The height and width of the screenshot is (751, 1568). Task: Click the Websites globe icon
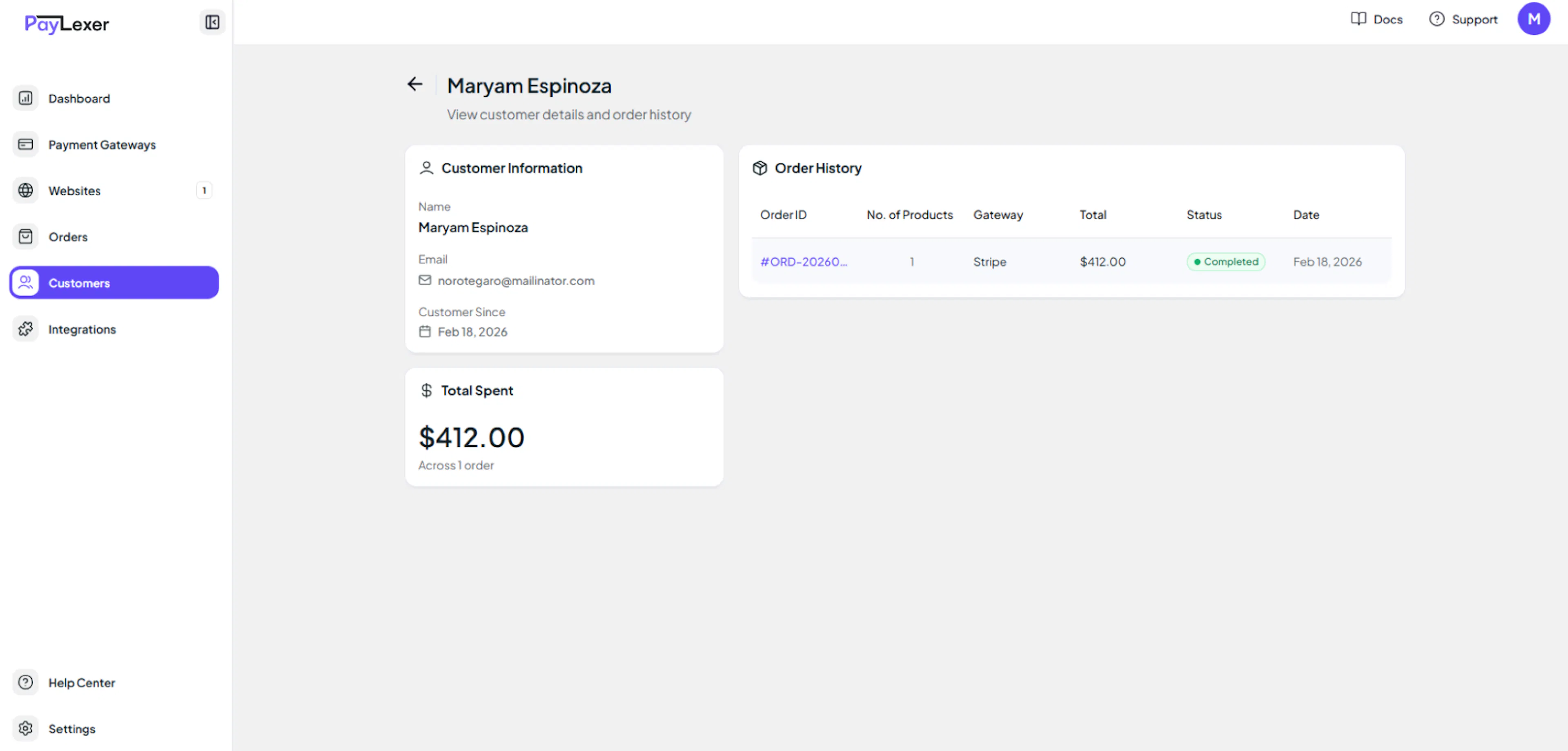tap(26, 191)
